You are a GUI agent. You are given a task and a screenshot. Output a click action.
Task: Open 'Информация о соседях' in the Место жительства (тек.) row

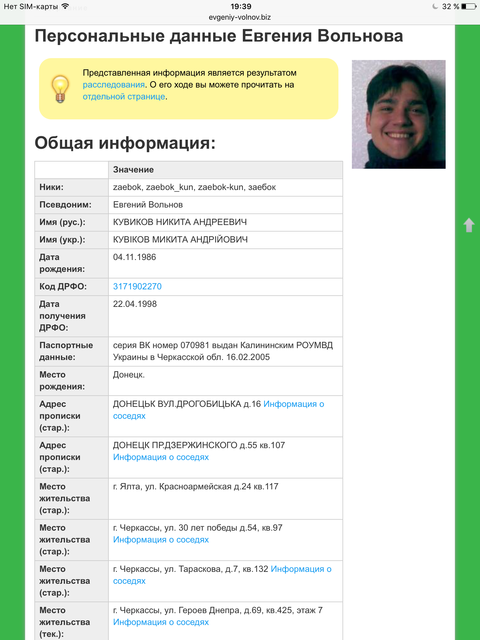point(161,622)
